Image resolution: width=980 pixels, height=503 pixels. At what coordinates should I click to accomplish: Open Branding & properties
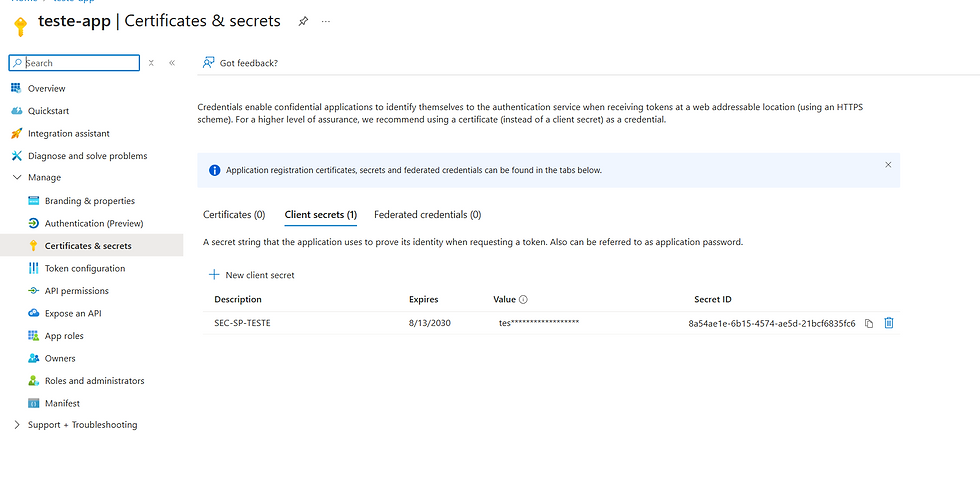coord(92,201)
